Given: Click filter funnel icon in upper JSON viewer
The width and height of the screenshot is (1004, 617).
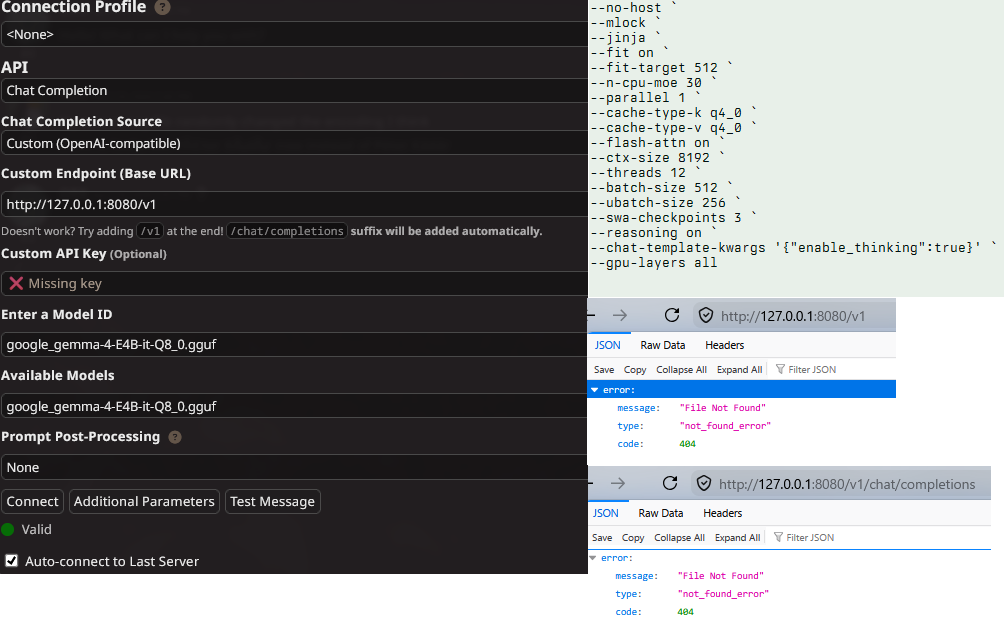Looking at the screenshot, I should 780,369.
